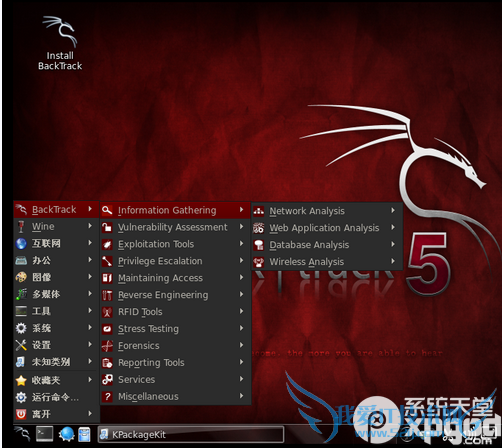Click the Install BackTrack label text
Screen dimensions: 502x448
point(60,61)
